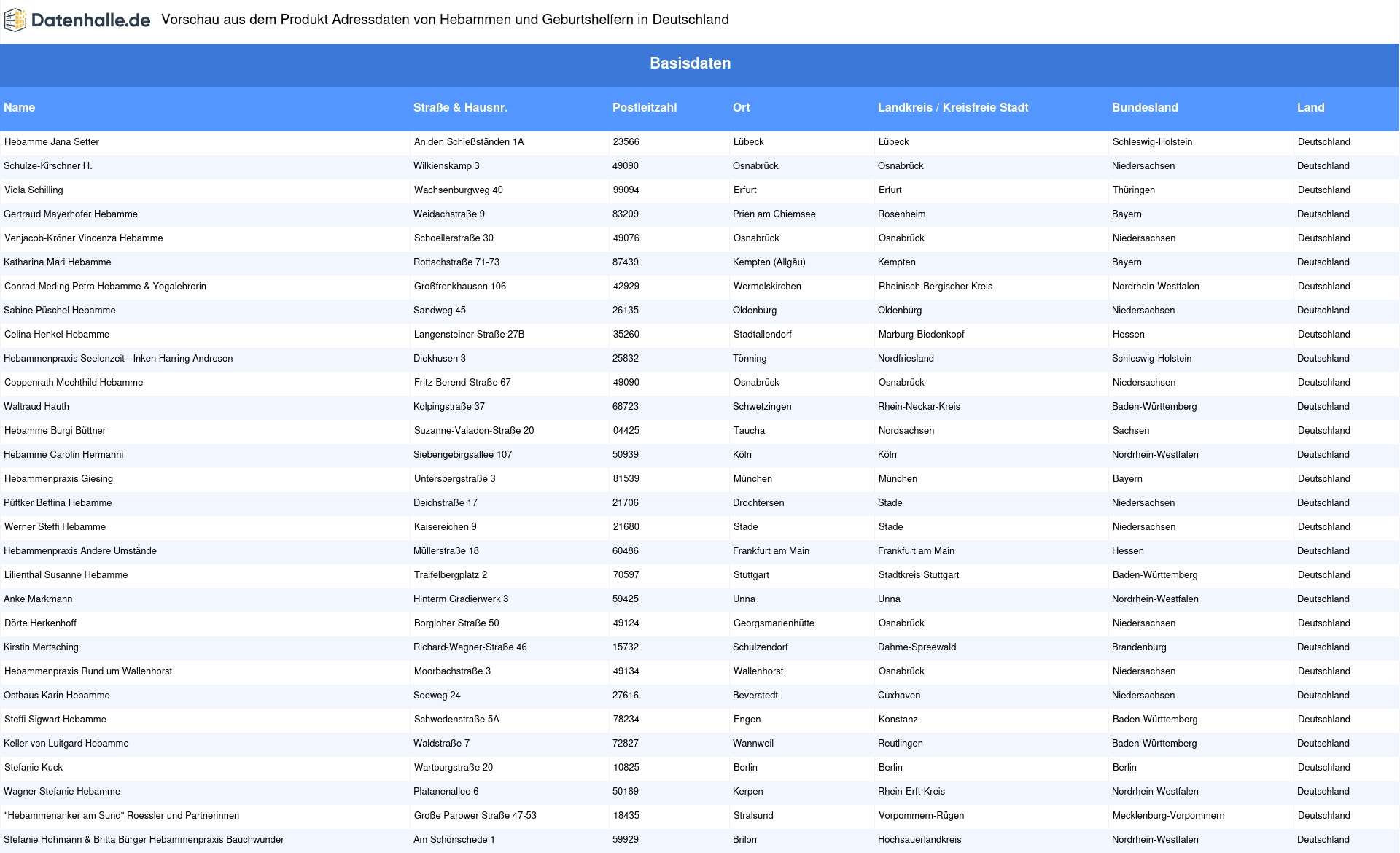Click the Datenhalle.de logo icon
1400x853 pixels.
tap(15, 20)
